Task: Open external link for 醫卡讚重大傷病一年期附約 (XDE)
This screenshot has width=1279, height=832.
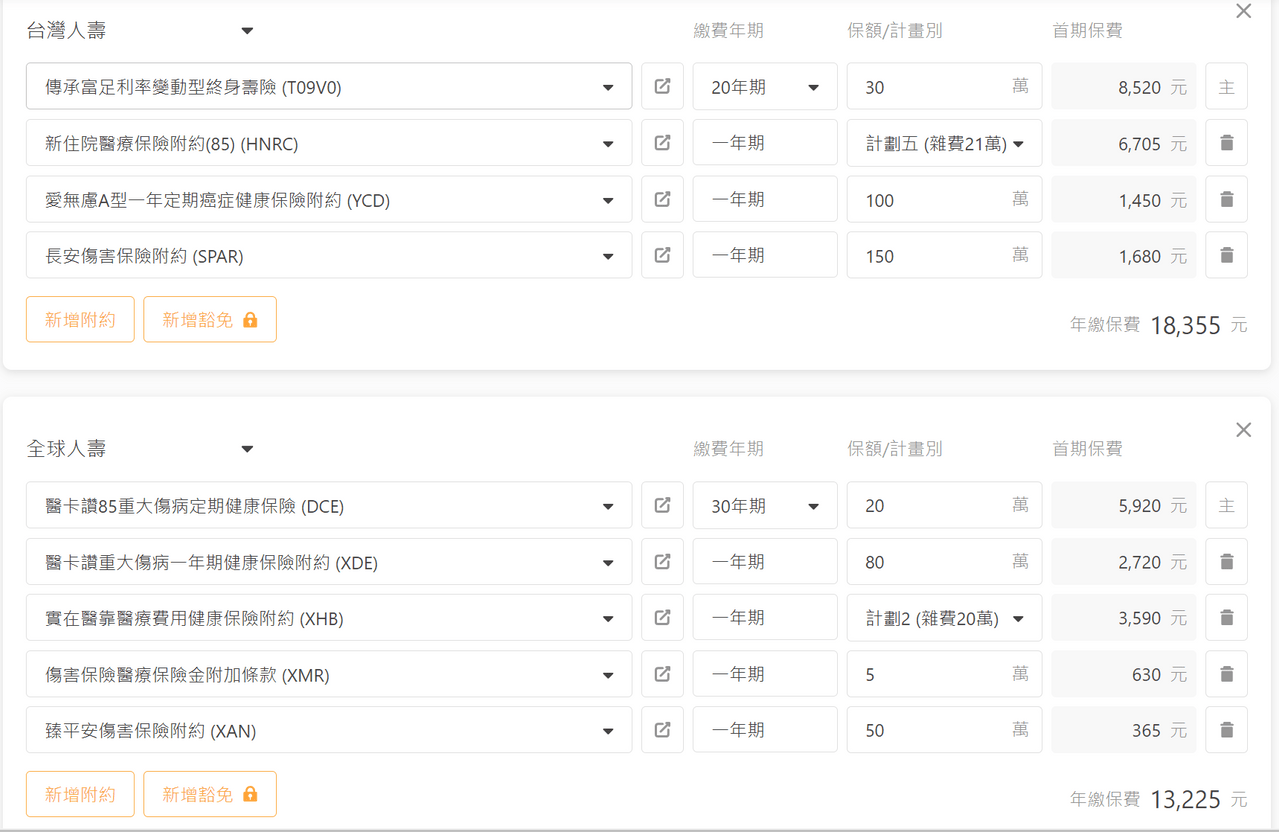Action: coord(662,562)
